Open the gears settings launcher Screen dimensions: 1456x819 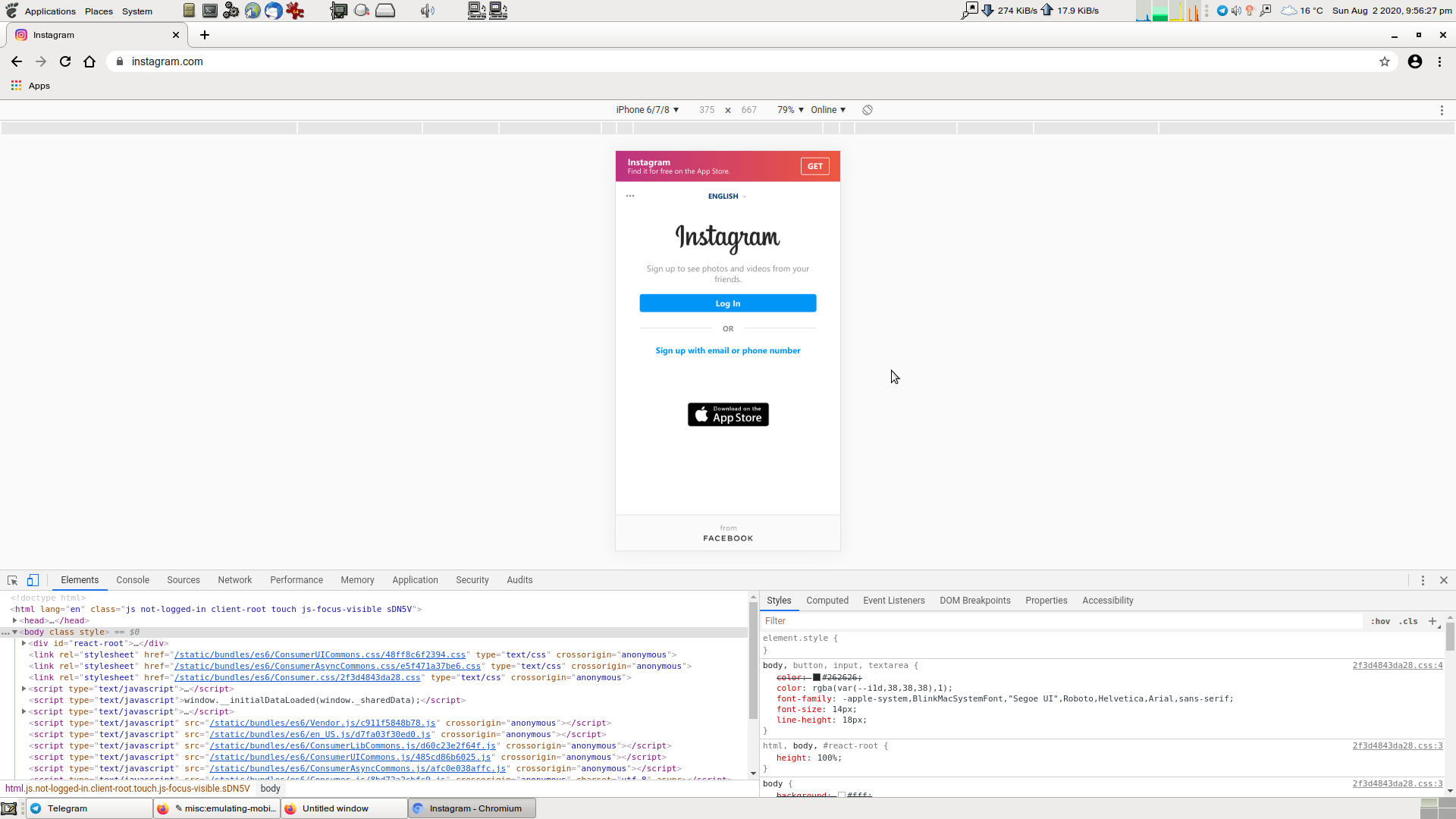pyautogui.click(x=231, y=11)
